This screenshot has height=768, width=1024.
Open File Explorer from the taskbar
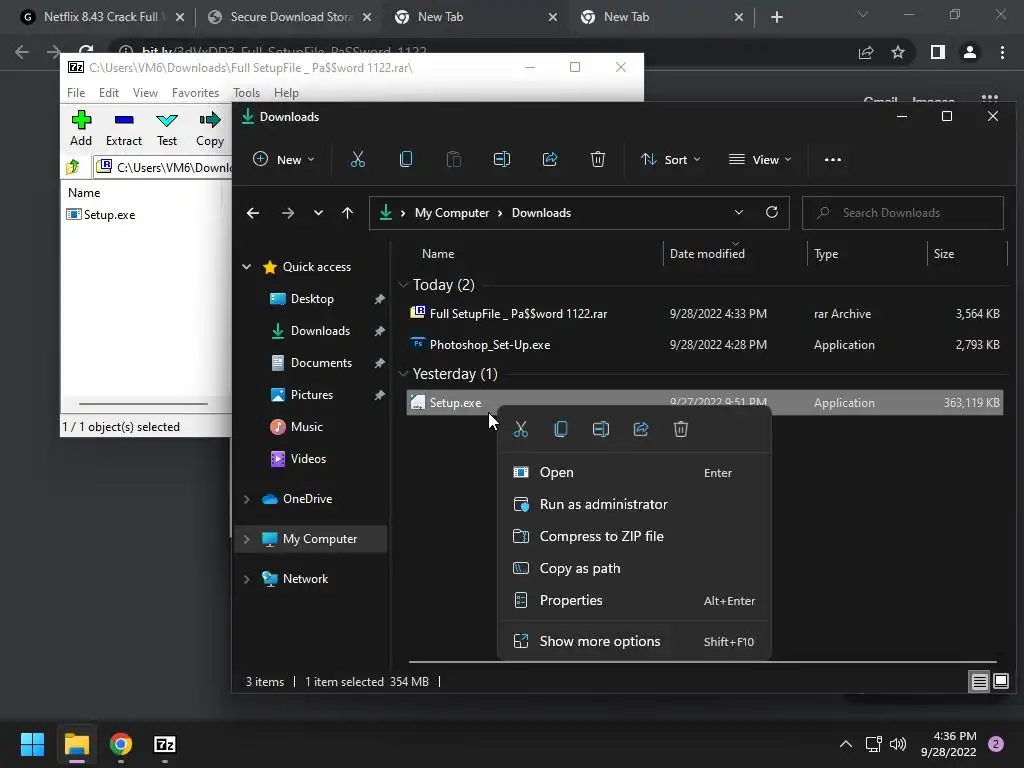pos(76,744)
